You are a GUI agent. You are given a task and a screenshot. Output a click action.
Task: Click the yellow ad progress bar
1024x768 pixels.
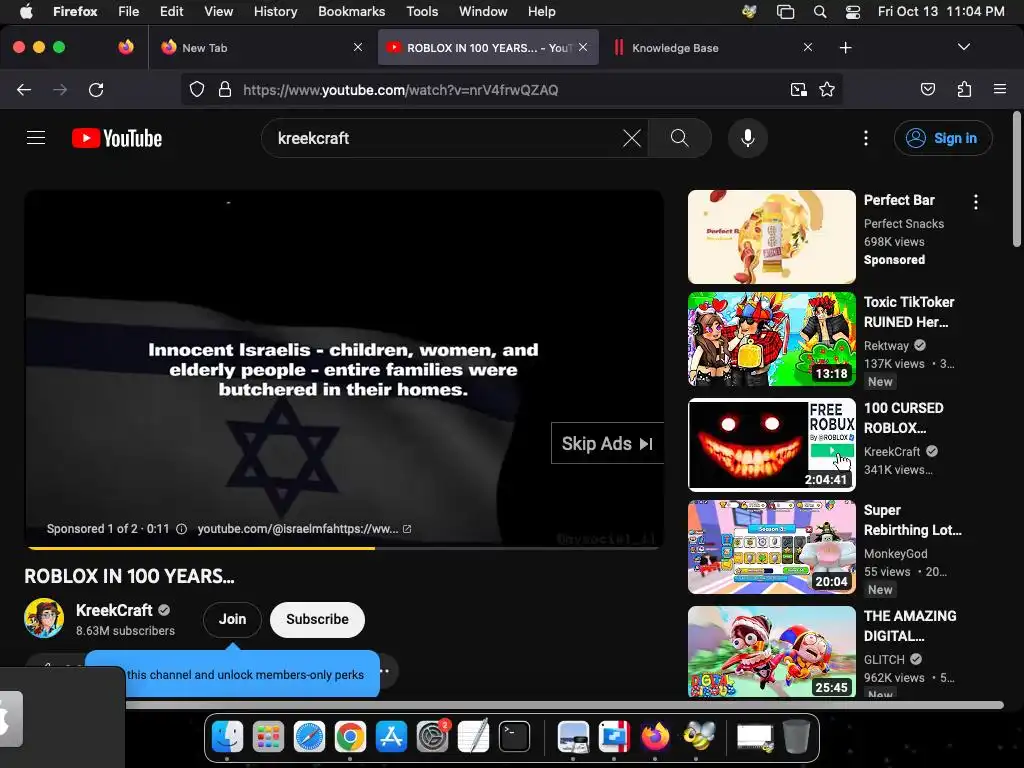[x=201, y=548]
